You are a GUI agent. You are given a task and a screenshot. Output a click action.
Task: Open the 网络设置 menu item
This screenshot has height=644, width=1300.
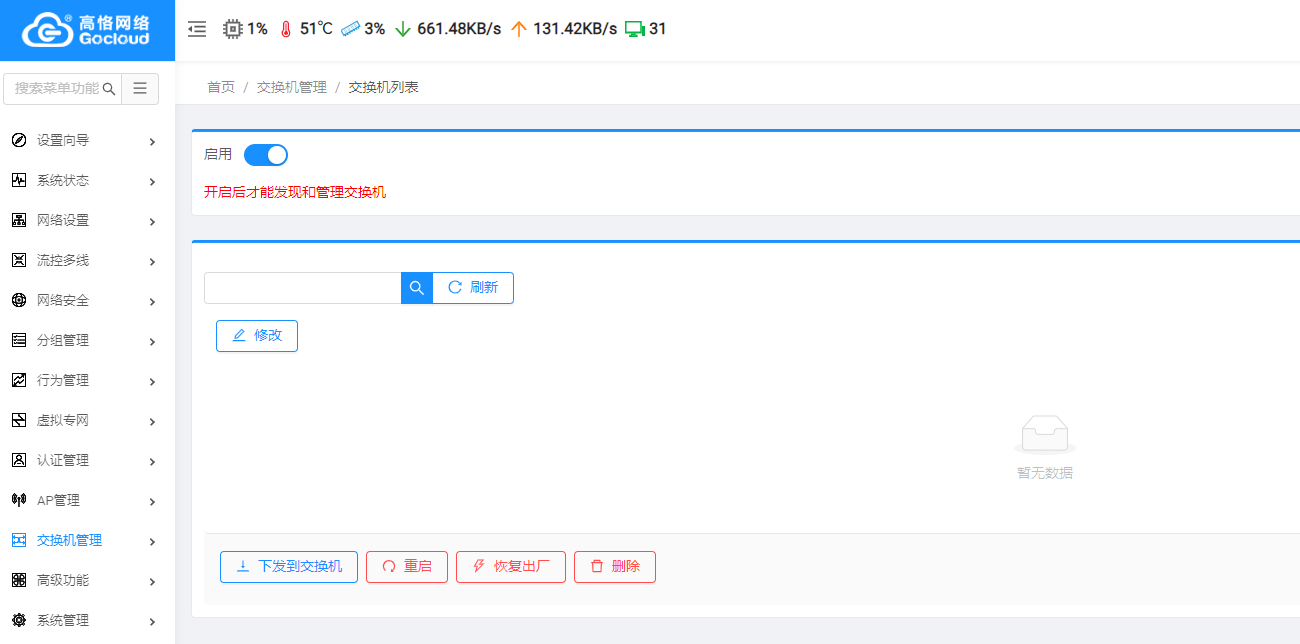pos(87,220)
